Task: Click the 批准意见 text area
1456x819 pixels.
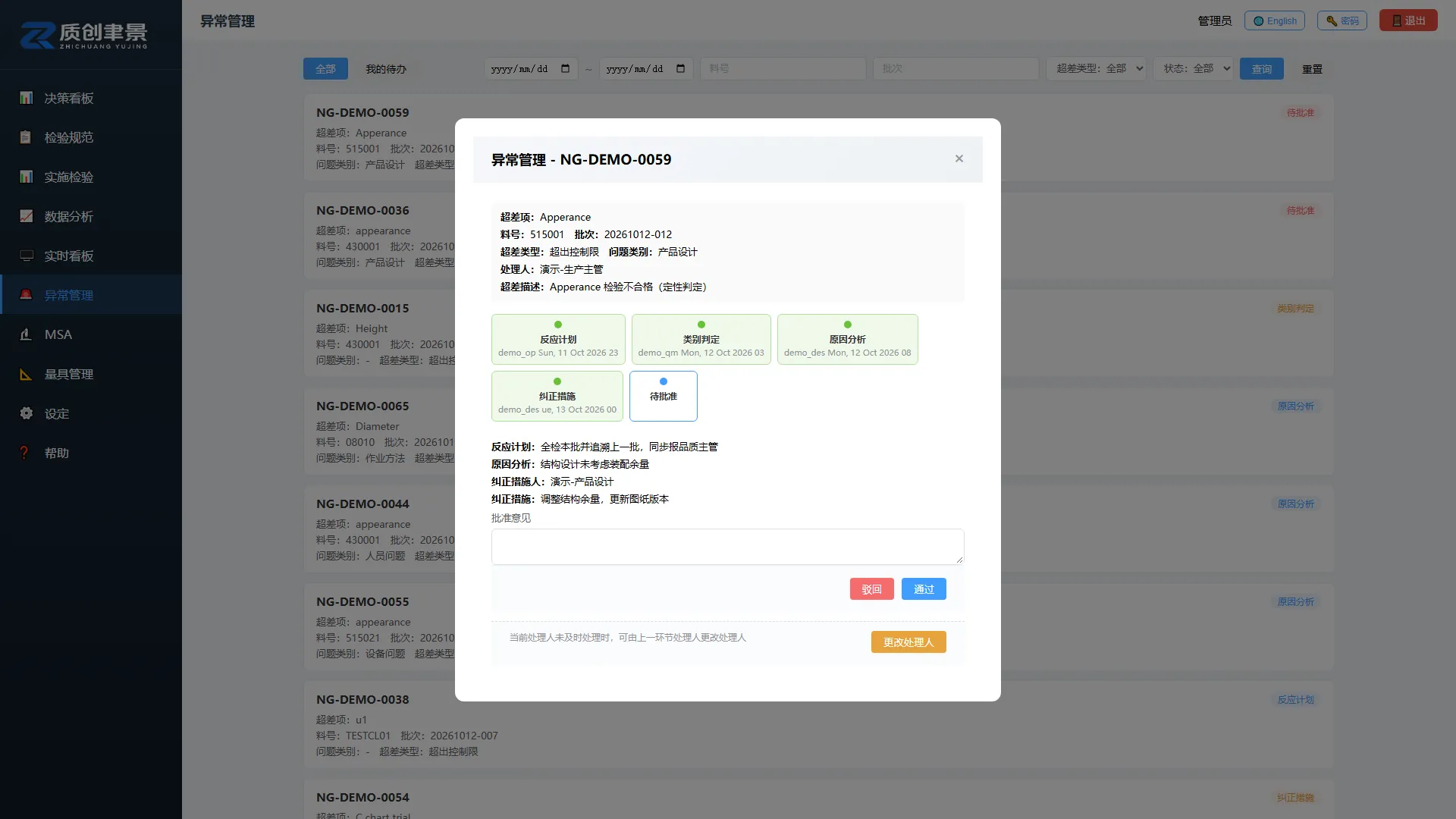Action: pos(728,547)
